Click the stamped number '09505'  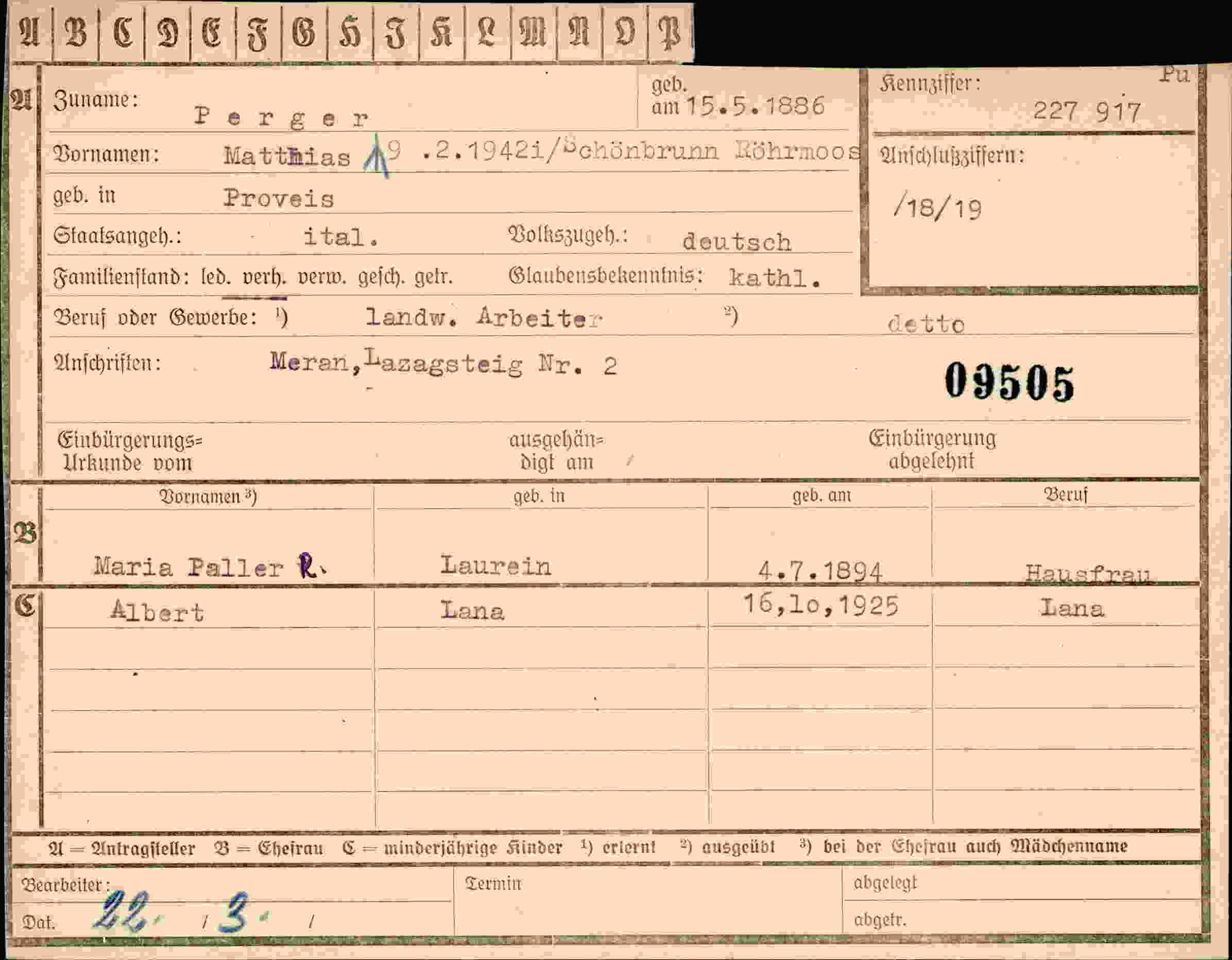click(1009, 383)
